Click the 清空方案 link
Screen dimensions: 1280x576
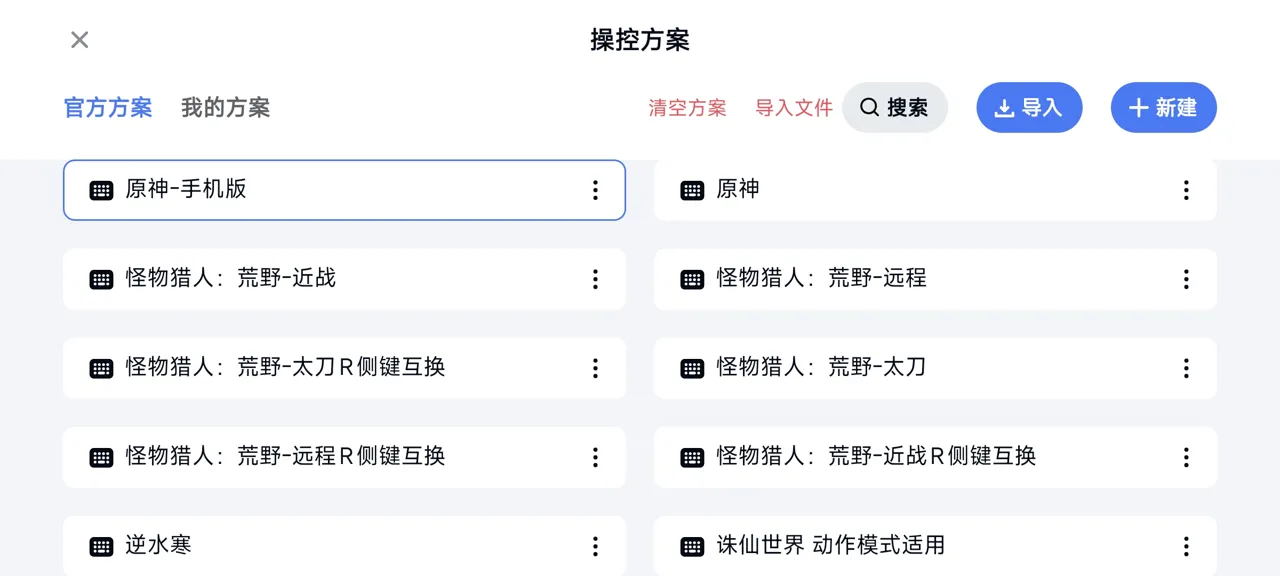pyautogui.click(x=688, y=107)
